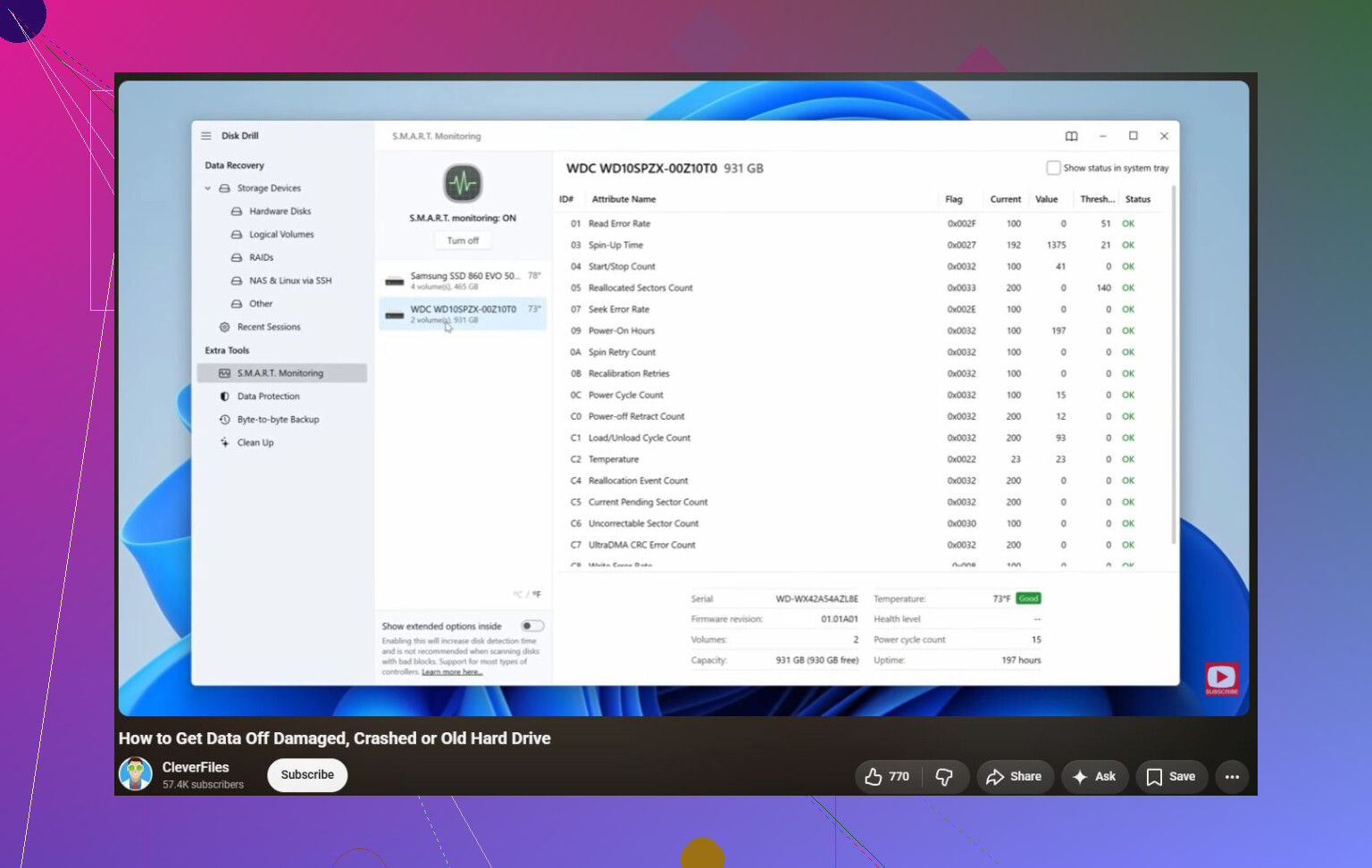Open the help book icon
The image size is (1372, 868).
coord(1072,137)
